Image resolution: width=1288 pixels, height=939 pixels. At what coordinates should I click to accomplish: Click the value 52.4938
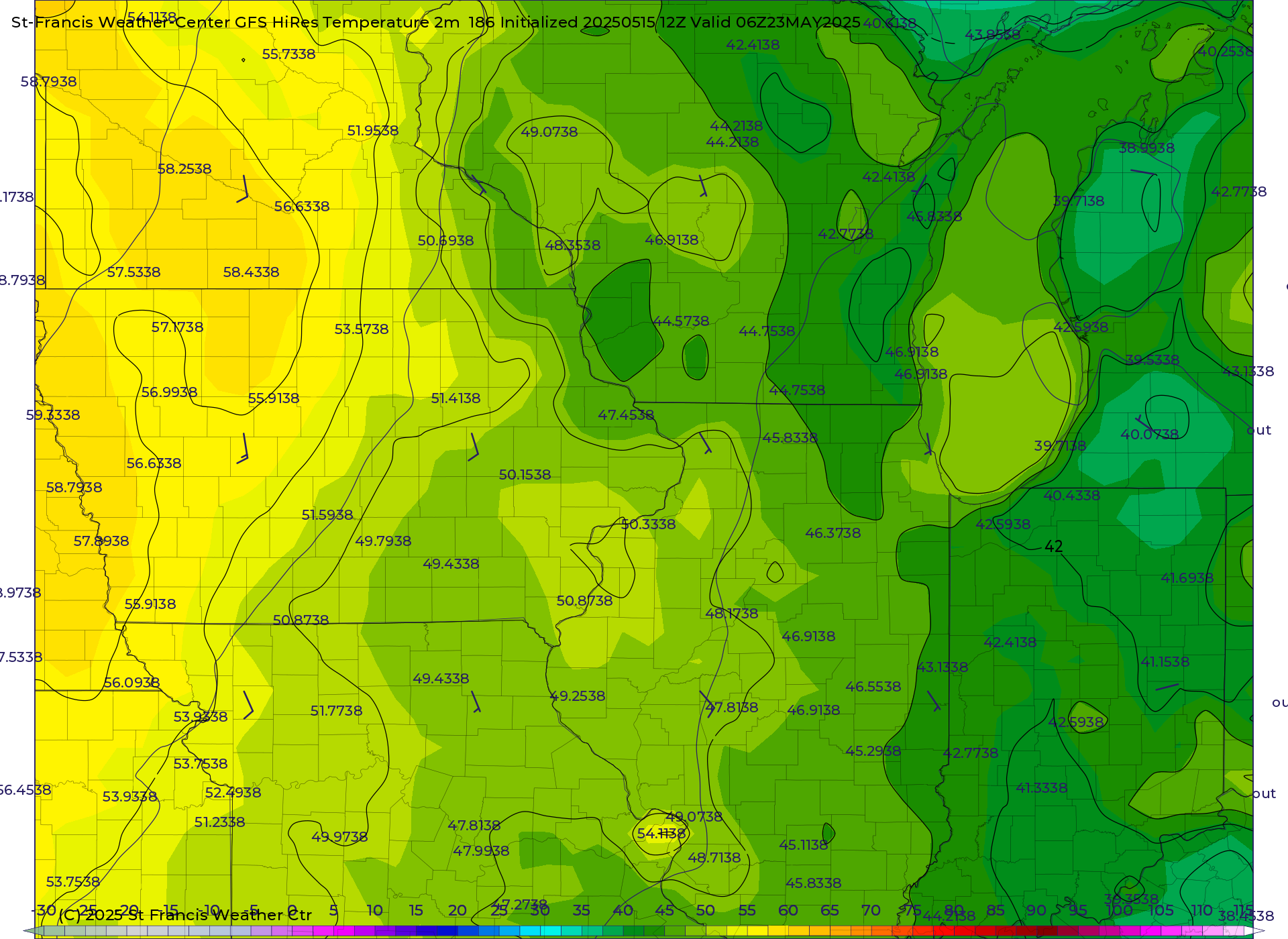tap(233, 793)
